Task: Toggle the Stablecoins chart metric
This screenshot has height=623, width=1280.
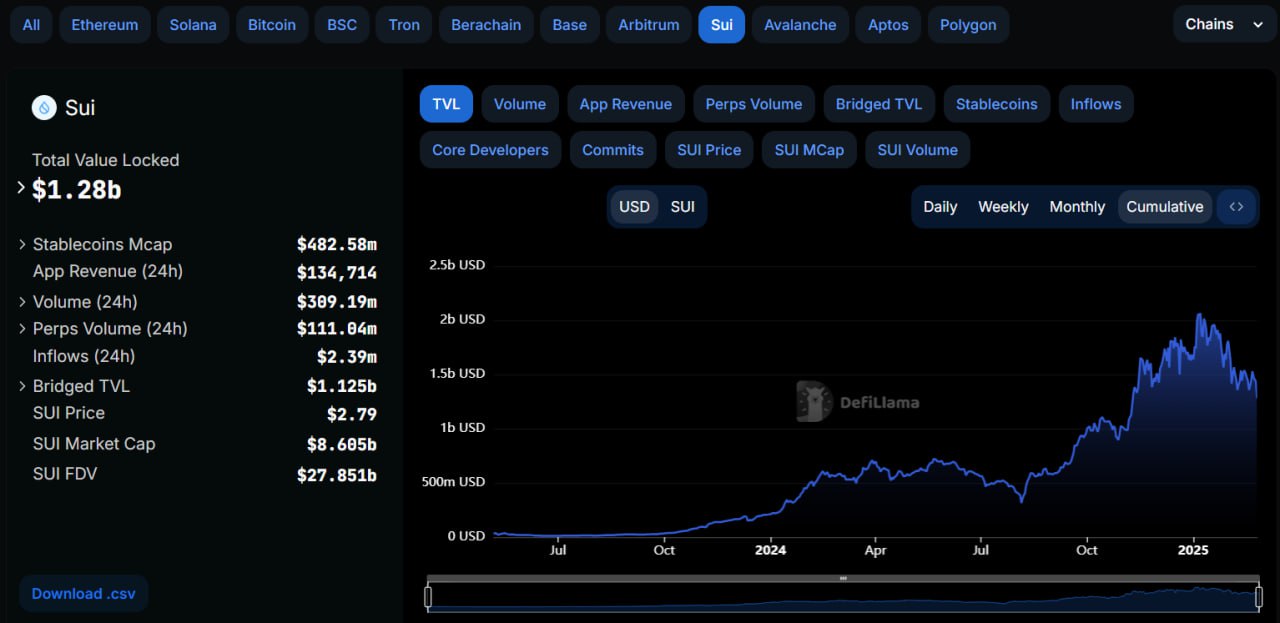Action: click(x=997, y=104)
